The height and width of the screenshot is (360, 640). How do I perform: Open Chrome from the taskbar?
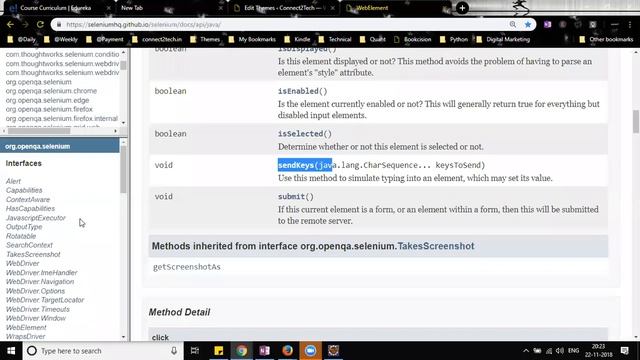(242, 351)
